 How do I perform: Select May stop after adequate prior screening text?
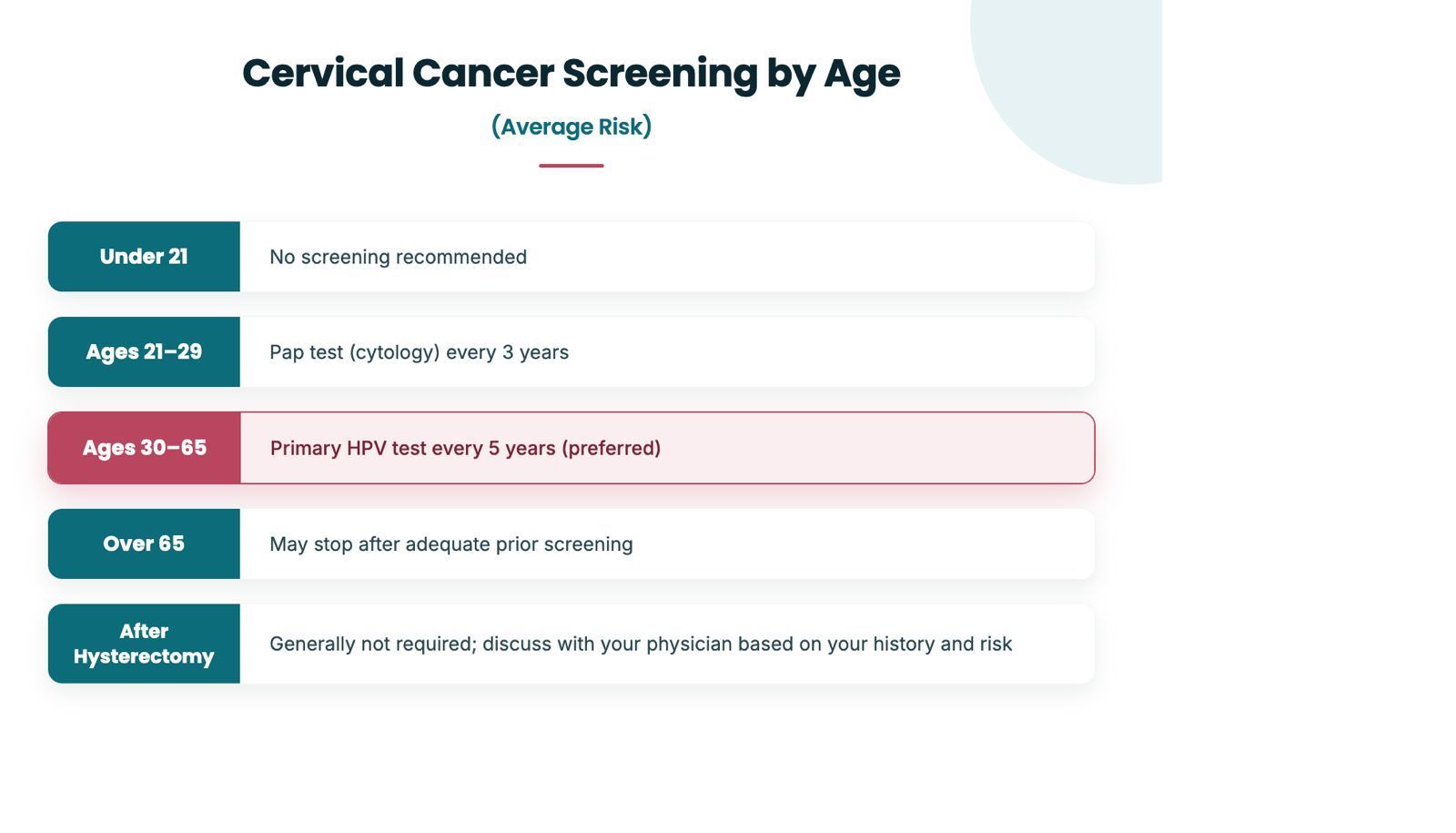point(450,544)
